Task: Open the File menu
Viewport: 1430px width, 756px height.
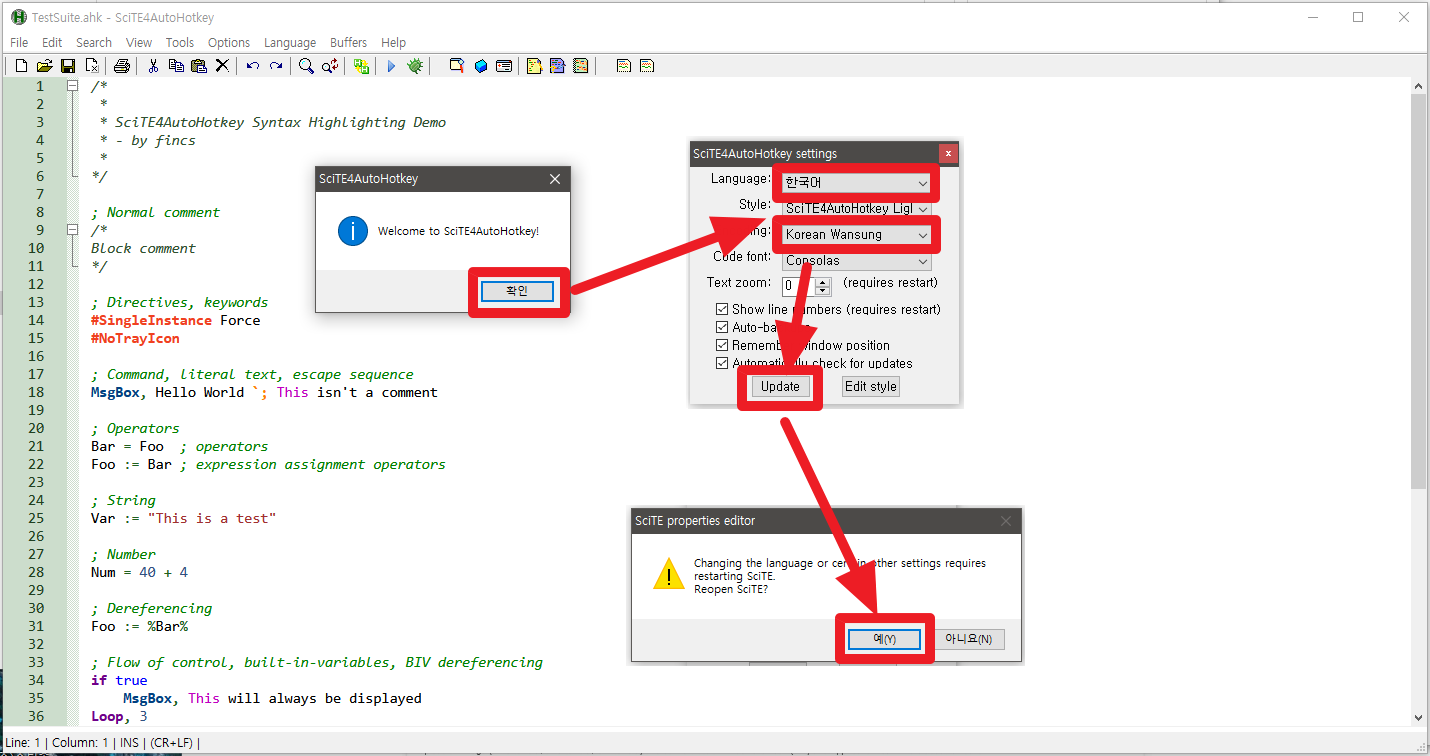Action: [x=19, y=42]
